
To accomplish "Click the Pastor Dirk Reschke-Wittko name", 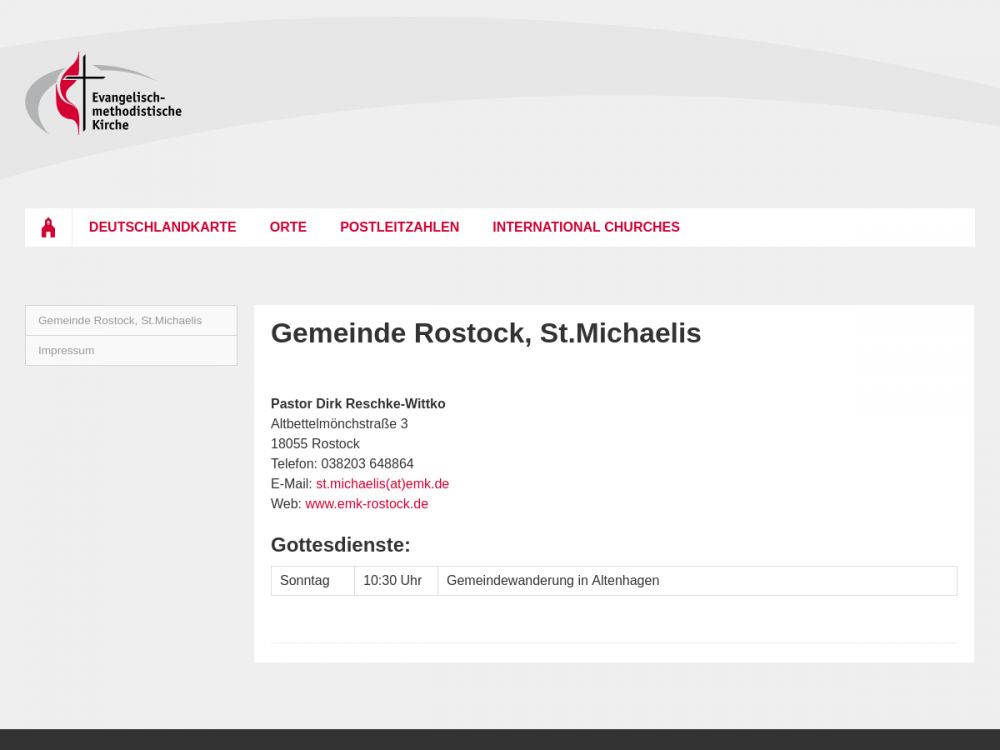I will point(358,404).
